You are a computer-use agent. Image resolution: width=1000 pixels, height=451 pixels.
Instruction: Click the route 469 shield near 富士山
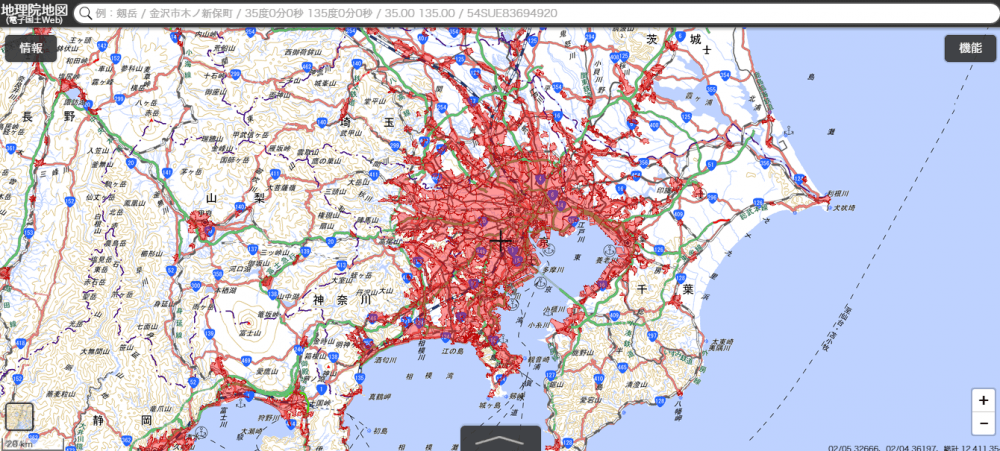click(x=247, y=361)
